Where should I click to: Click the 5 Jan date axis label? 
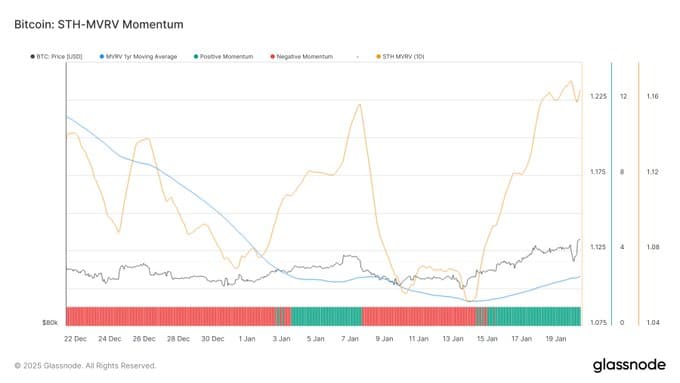(x=316, y=339)
